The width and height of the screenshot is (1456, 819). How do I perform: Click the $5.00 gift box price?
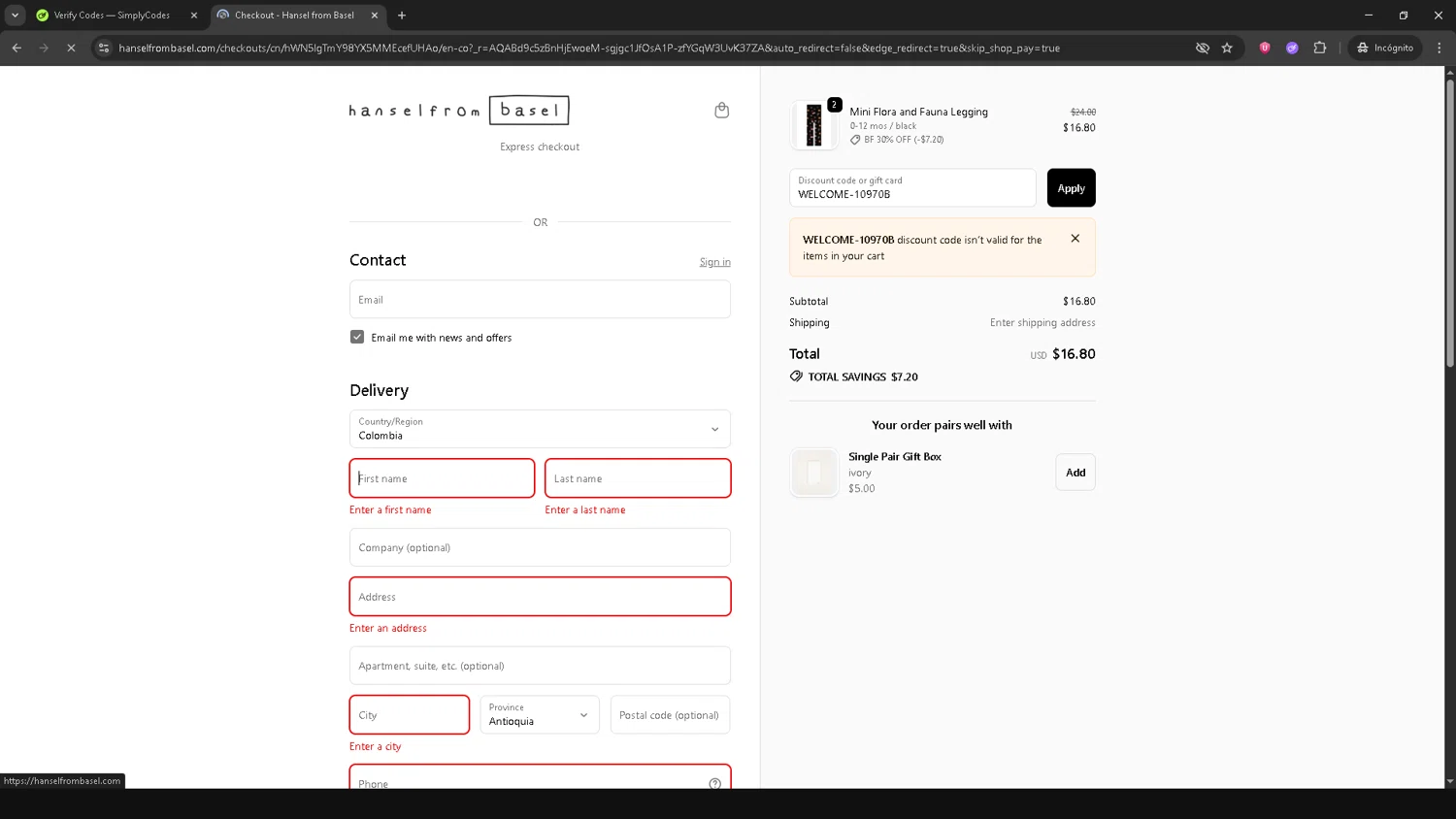(x=862, y=489)
